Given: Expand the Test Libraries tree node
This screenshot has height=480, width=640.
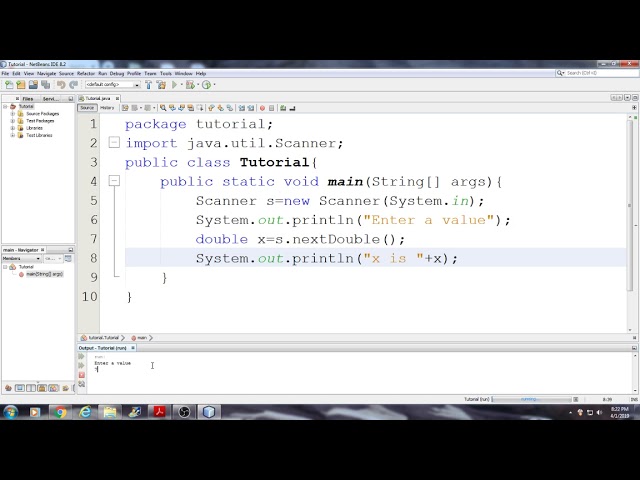Looking at the screenshot, I should pyautogui.click(x=13, y=135).
